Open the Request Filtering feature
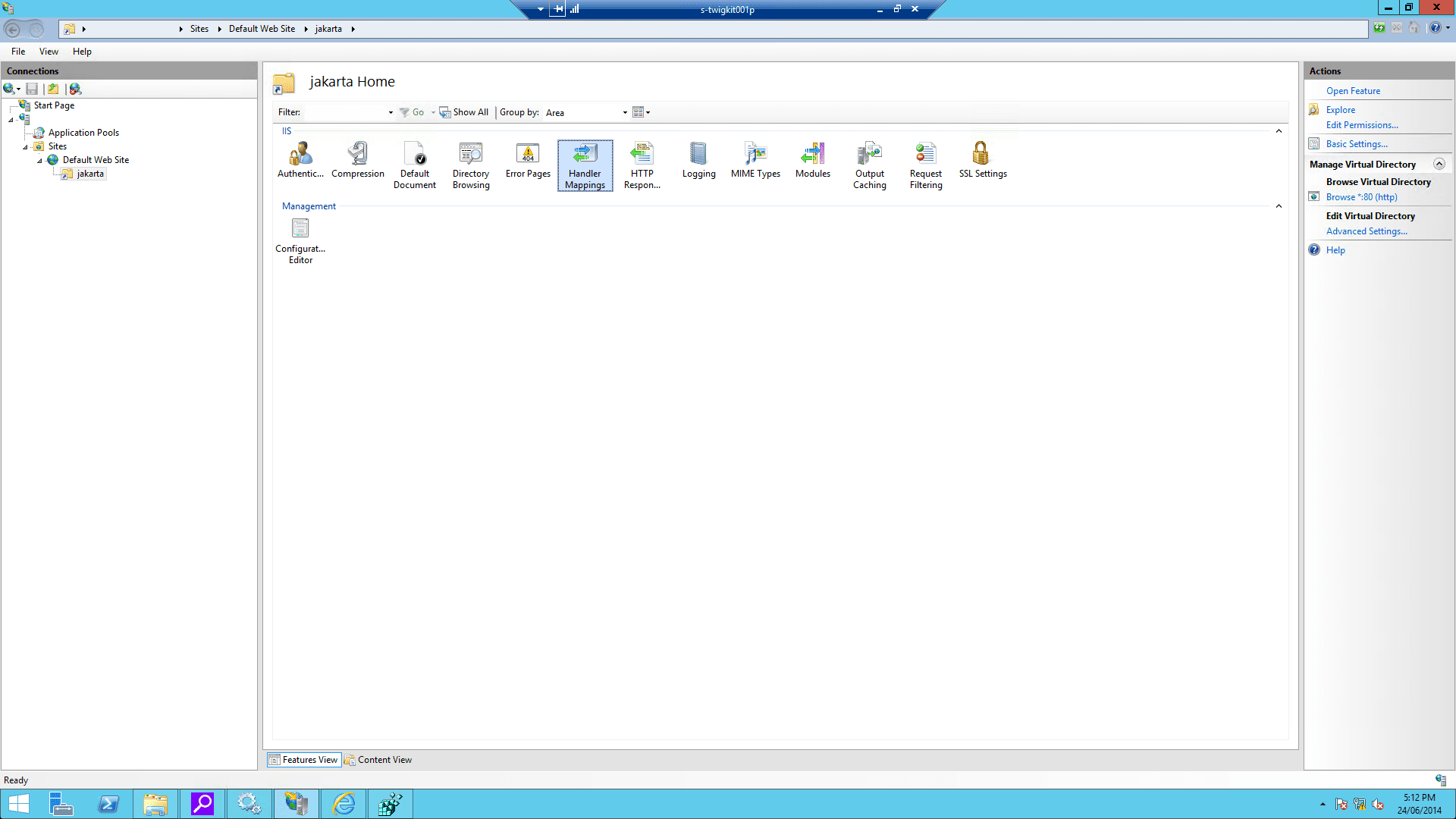This screenshot has height=819, width=1456. 925,165
